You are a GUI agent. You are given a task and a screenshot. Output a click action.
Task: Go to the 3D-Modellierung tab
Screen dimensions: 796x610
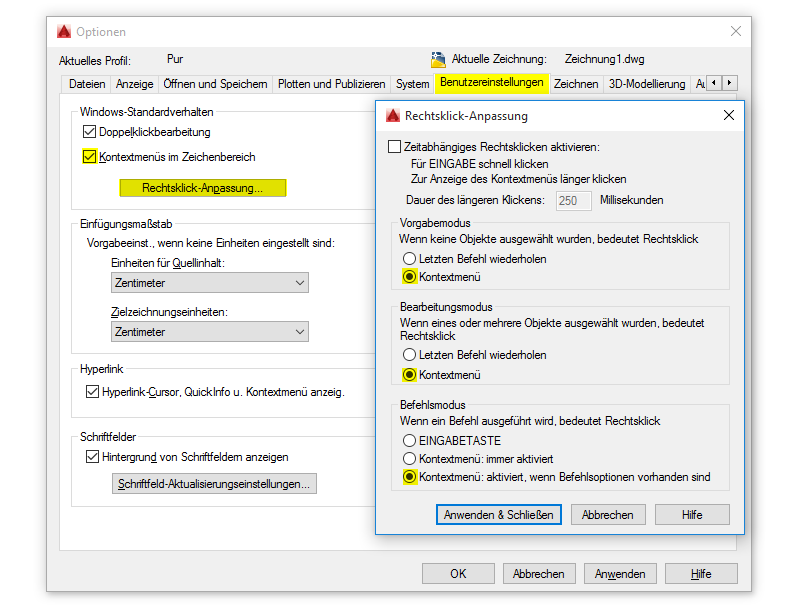click(647, 84)
